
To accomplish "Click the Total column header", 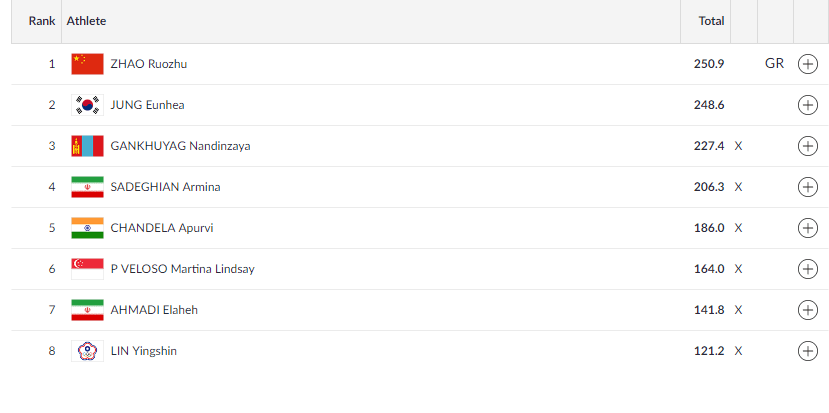I will [711, 21].
